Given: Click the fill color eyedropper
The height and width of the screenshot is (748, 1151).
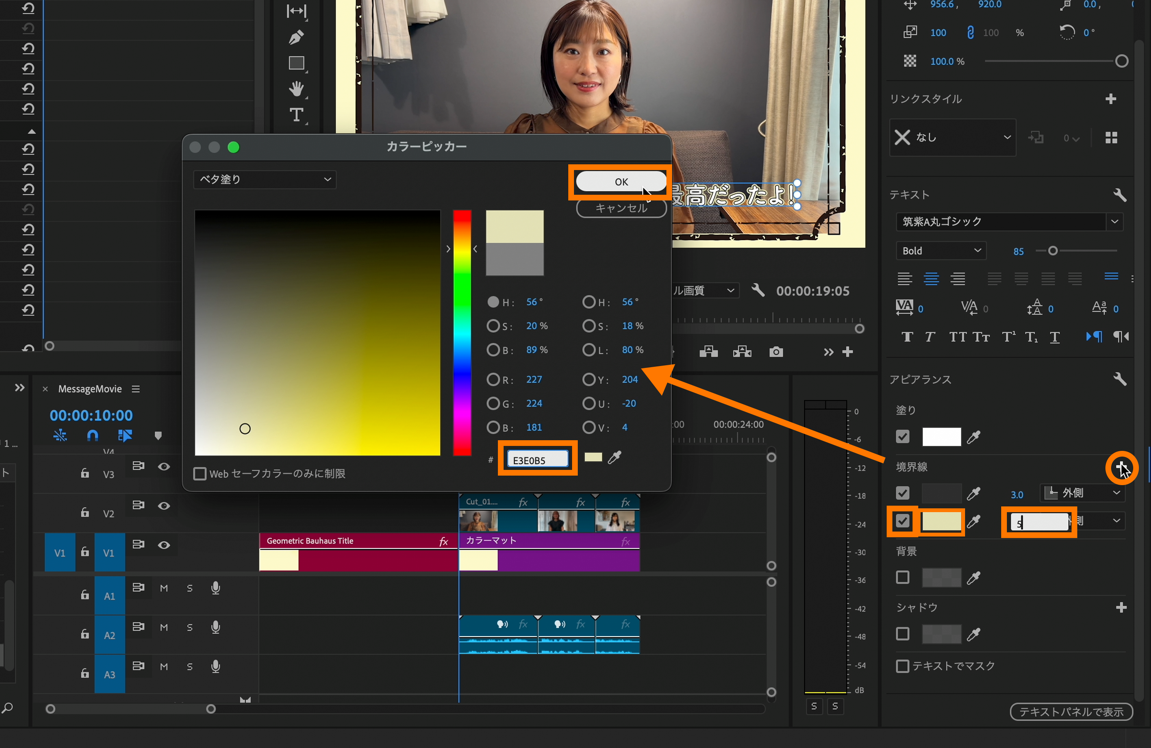Looking at the screenshot, I should tap(973, 437).
